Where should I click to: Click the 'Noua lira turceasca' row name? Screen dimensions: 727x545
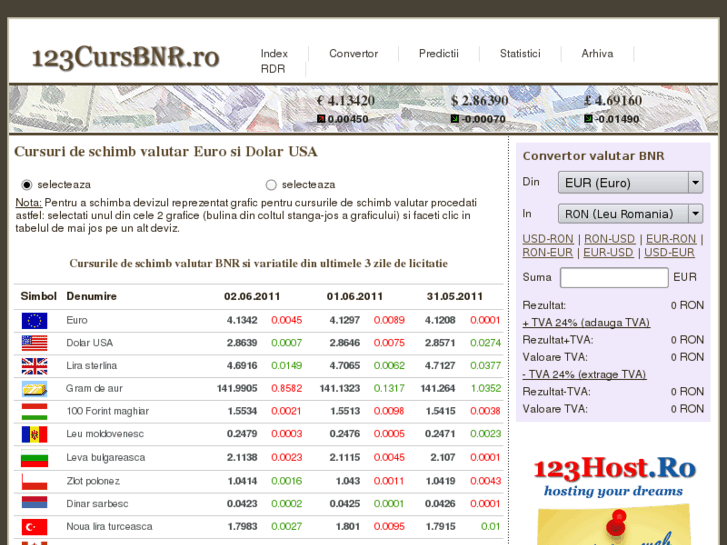tap(109, 527)
